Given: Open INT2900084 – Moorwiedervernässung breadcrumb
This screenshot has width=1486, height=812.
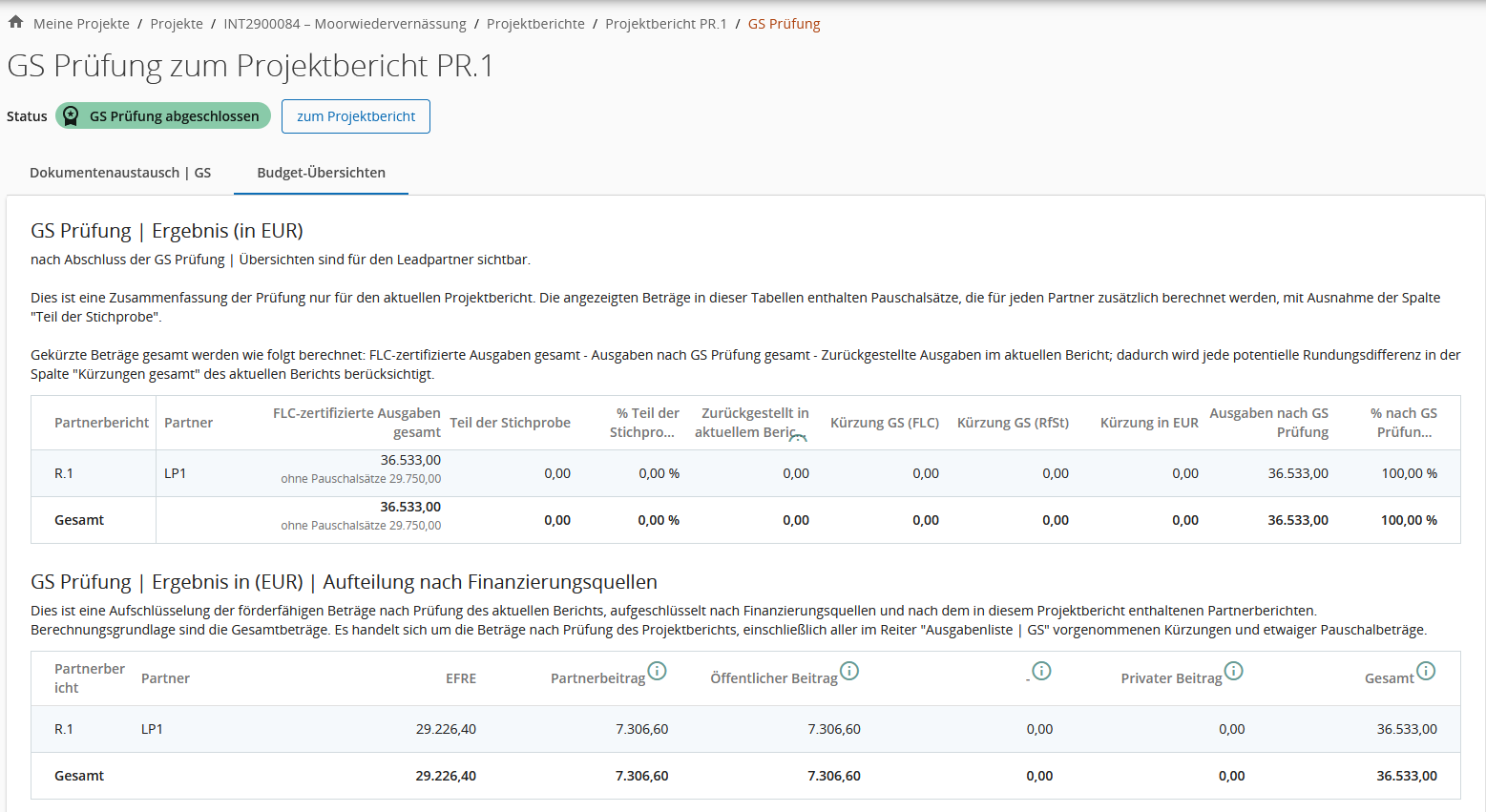Looking at the screenshot, I should click(345, 24).
